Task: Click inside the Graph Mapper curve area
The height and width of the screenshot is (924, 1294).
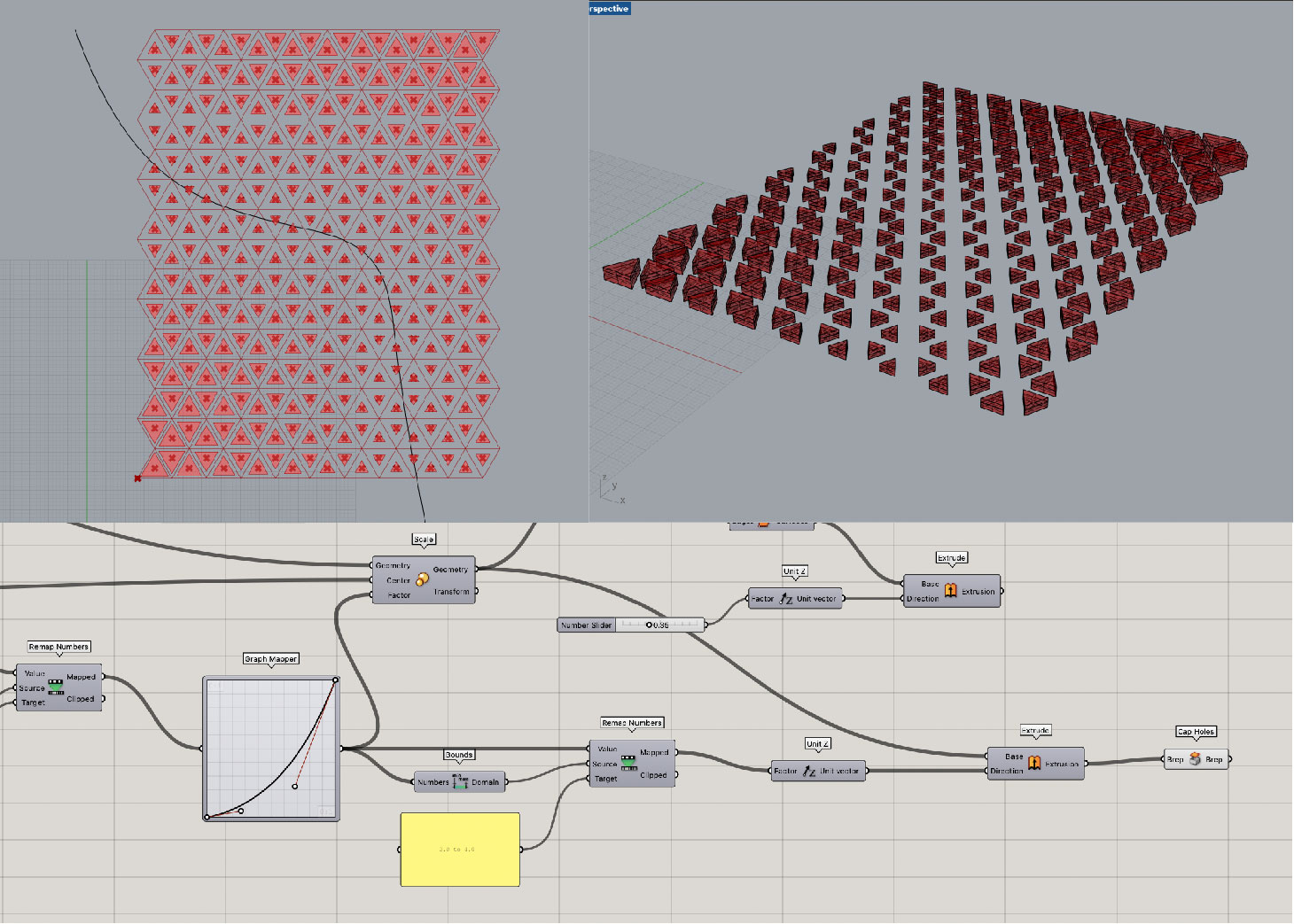Action: pos(271,749)
